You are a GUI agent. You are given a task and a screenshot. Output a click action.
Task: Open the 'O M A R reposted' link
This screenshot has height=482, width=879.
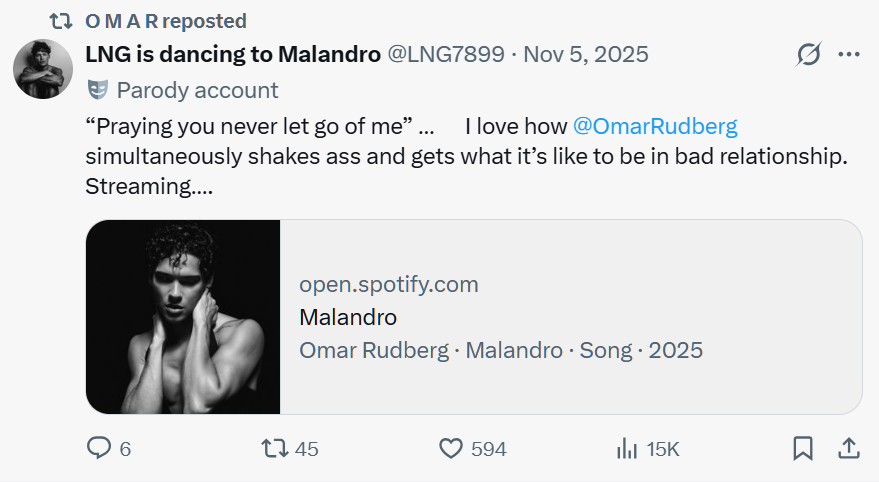point(166,21)
